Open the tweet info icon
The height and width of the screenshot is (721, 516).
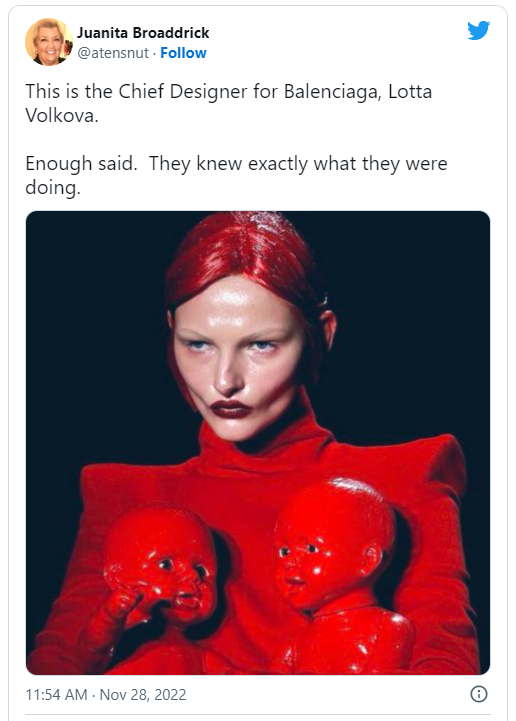(479, 694)
